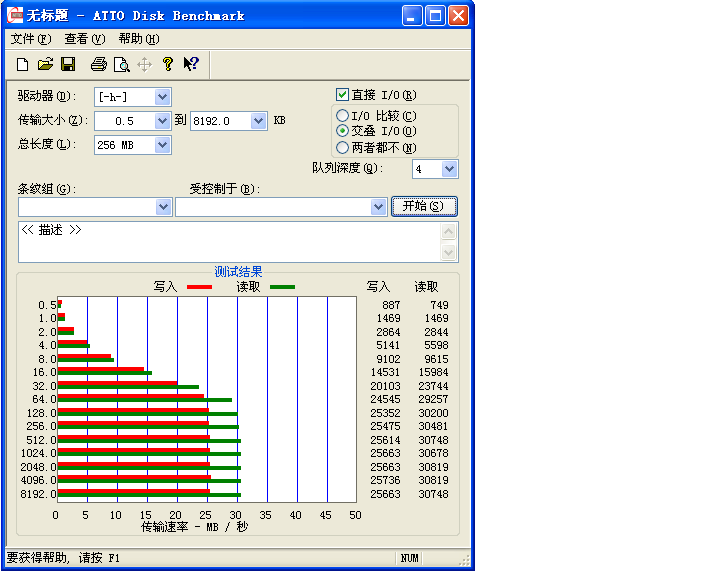The height and width of the screenshot is (575, 720).
Task: Click the New document toolbar icon
Action: [23, 65]
